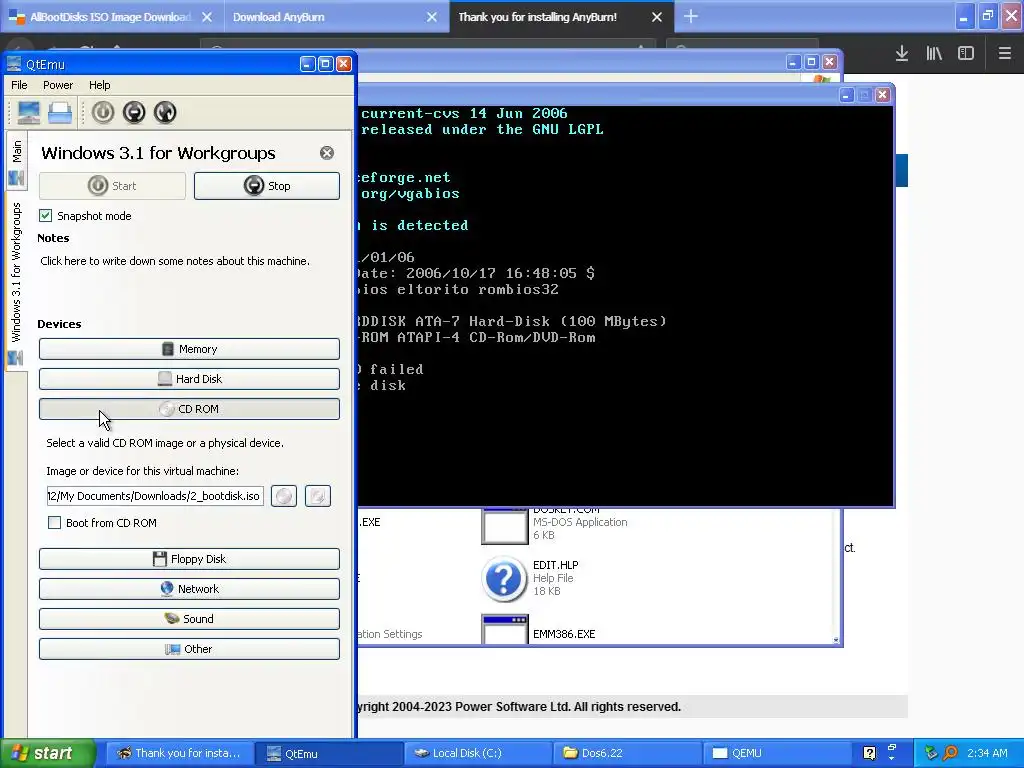This screenshot has height=768, width=1024.
Task: Close the QEMU console window
Action: [x=882, y=95]
